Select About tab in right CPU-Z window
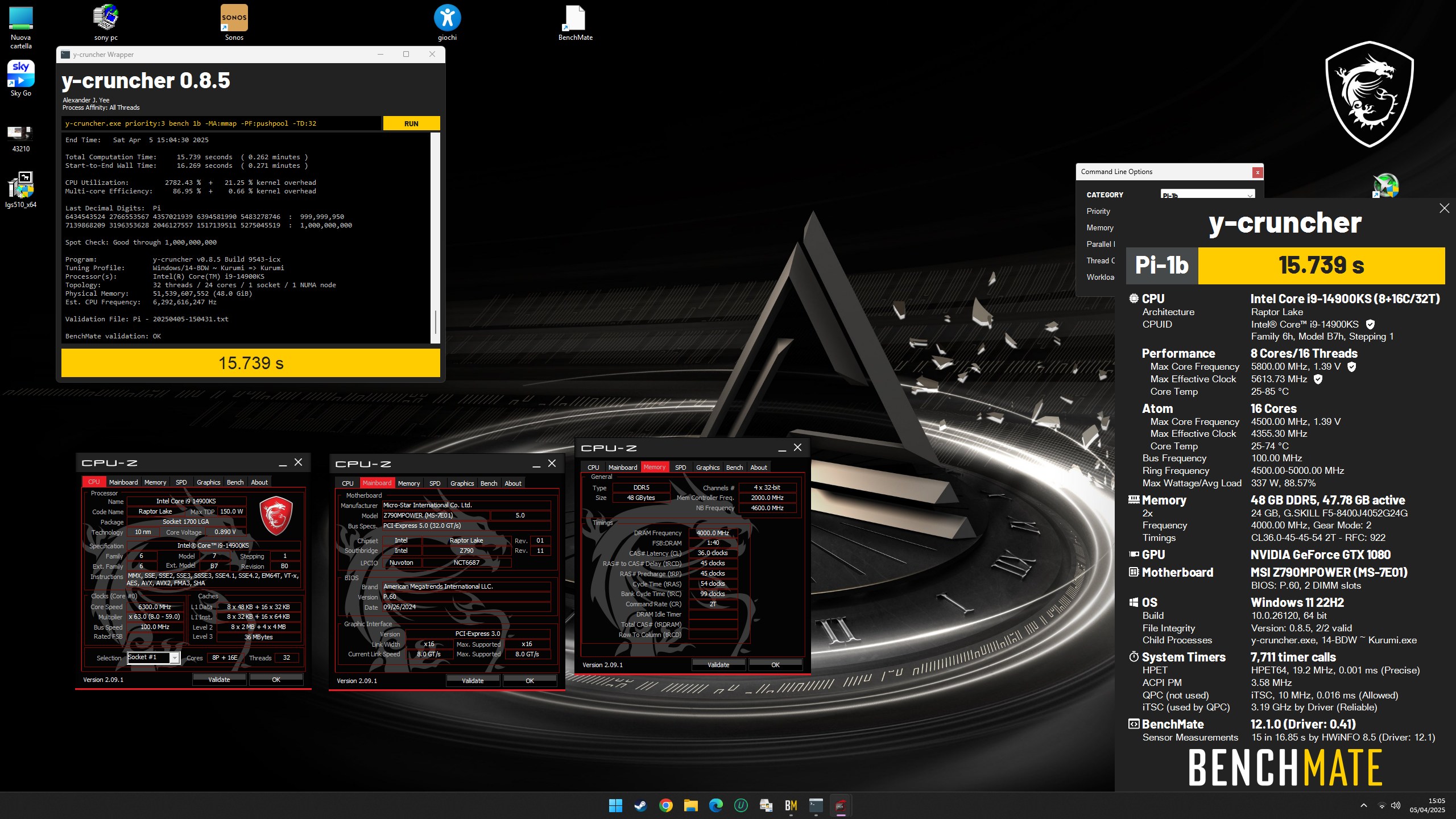The image size is (1456, 819). pyautogui.click(x=759, y=468)
